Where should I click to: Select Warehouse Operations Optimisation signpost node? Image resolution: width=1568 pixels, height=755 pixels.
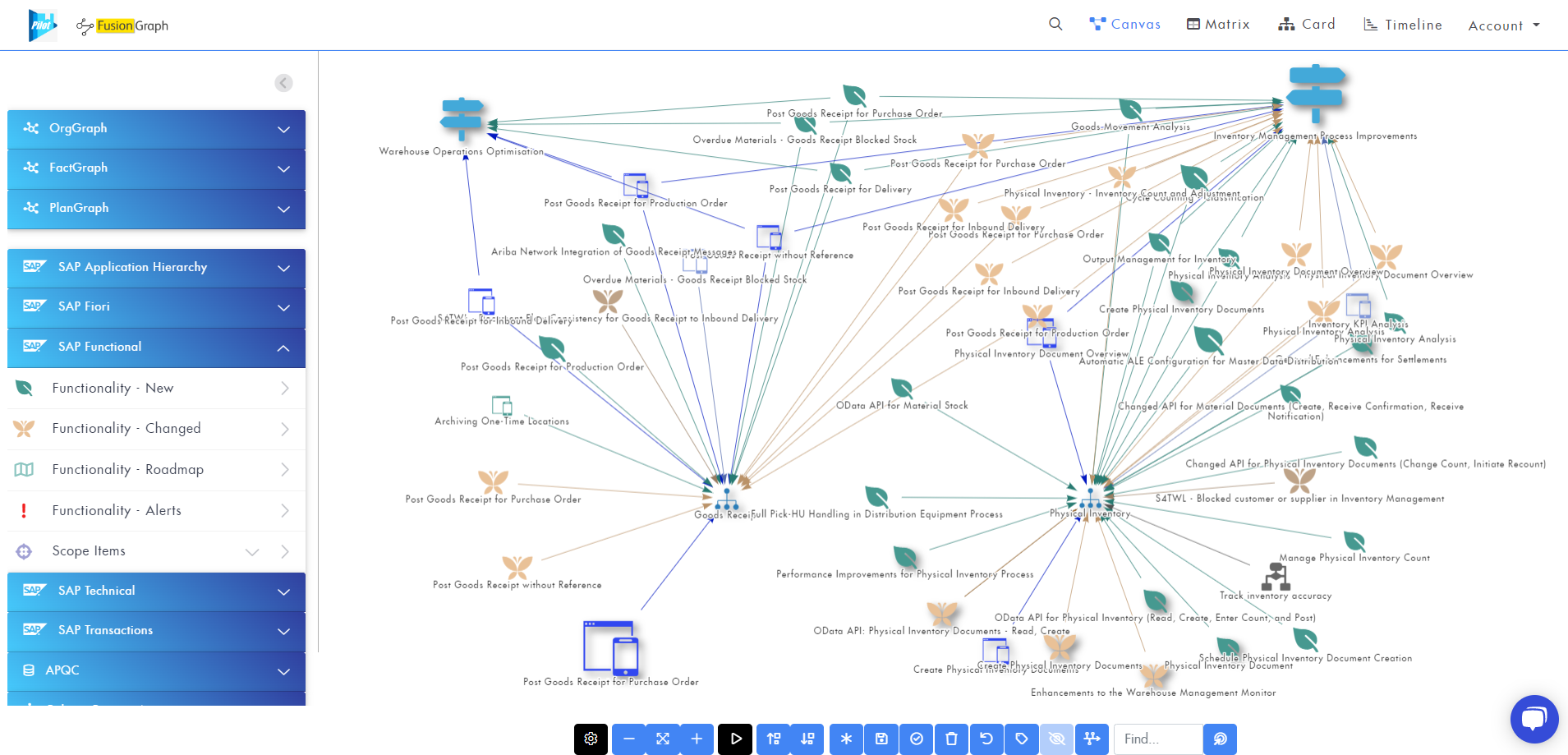[462, 119]
